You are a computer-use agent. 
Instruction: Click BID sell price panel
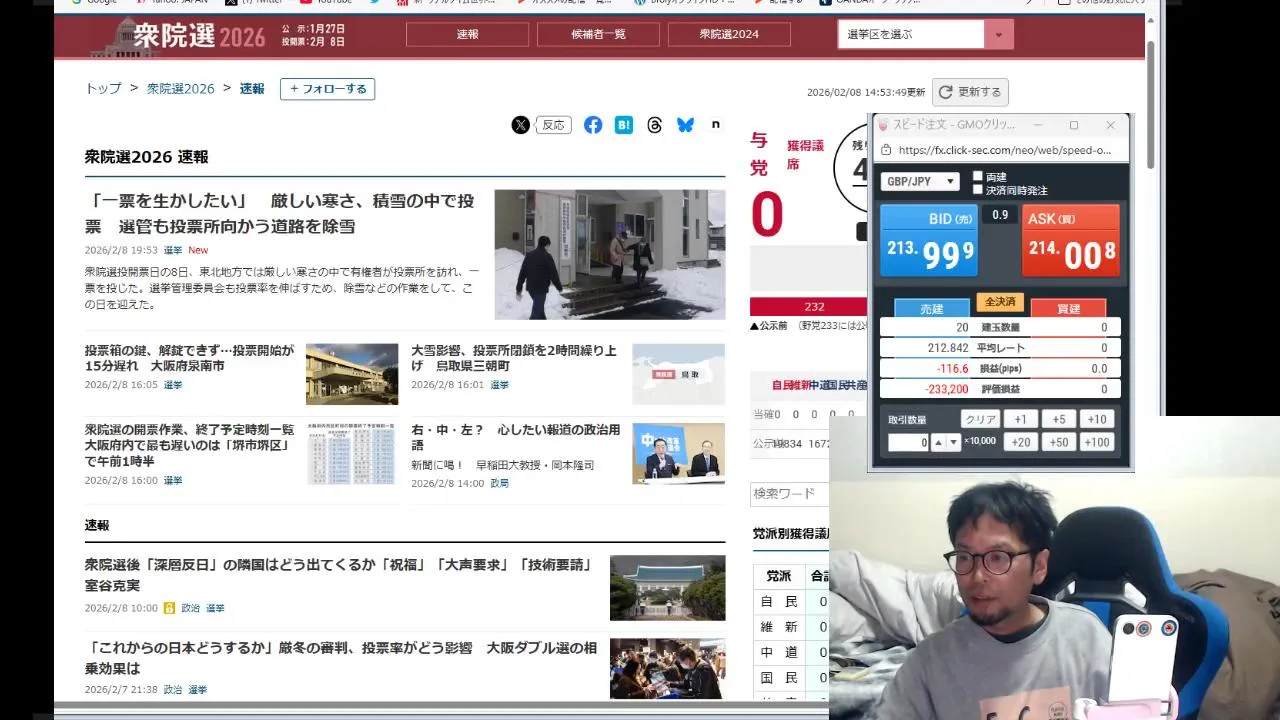click(929, 240)
